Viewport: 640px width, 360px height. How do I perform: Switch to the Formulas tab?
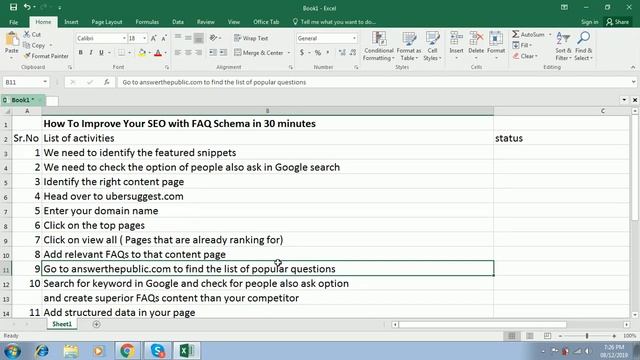147,22
